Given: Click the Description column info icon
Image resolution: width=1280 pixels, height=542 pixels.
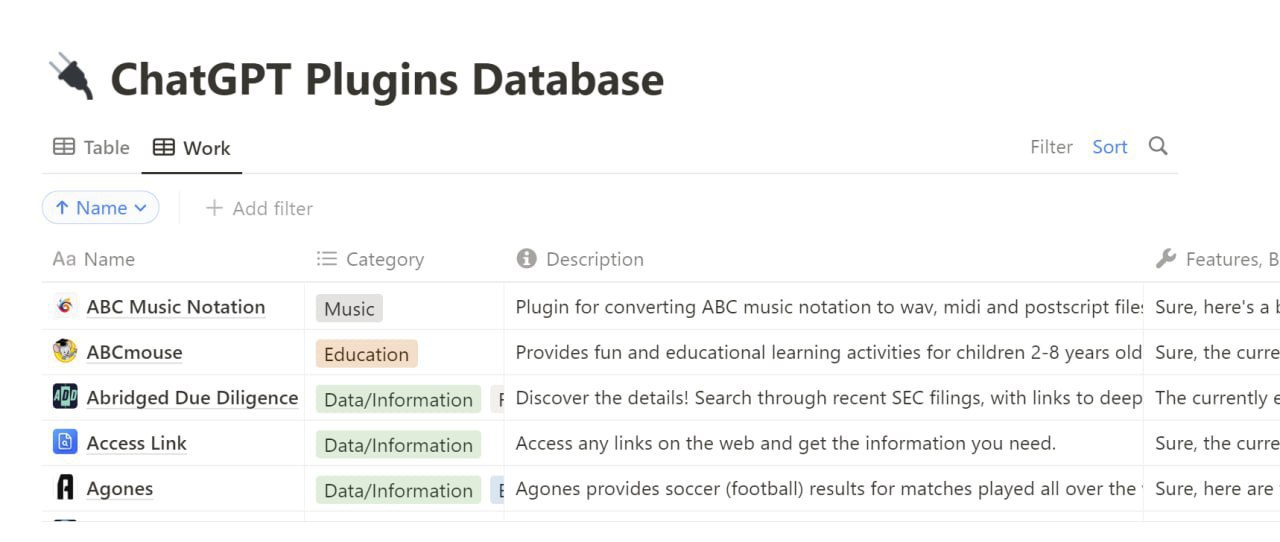Looking at the screenshot, I should pos(526,259).
